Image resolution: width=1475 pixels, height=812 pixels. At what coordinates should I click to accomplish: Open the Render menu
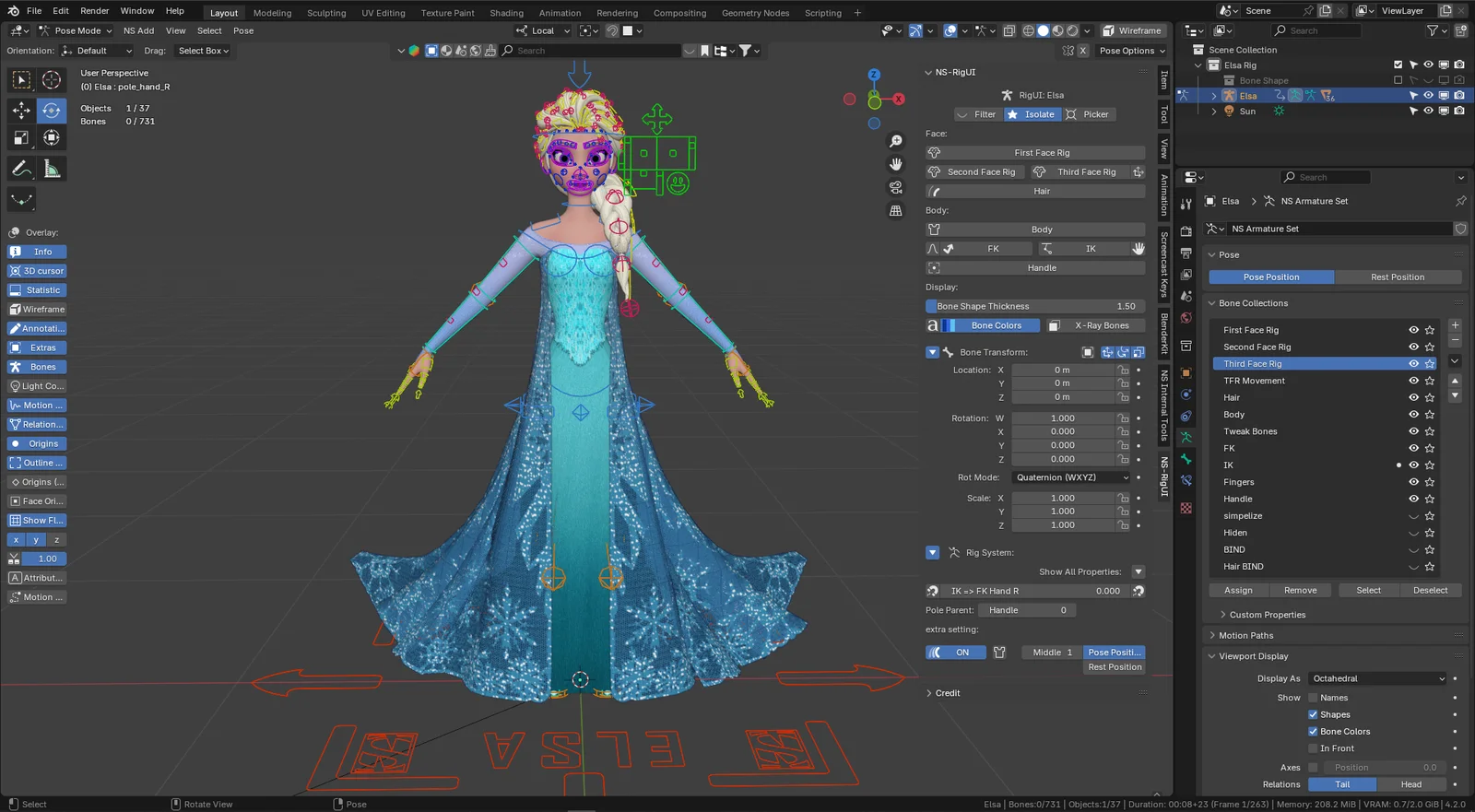point(95,11)
